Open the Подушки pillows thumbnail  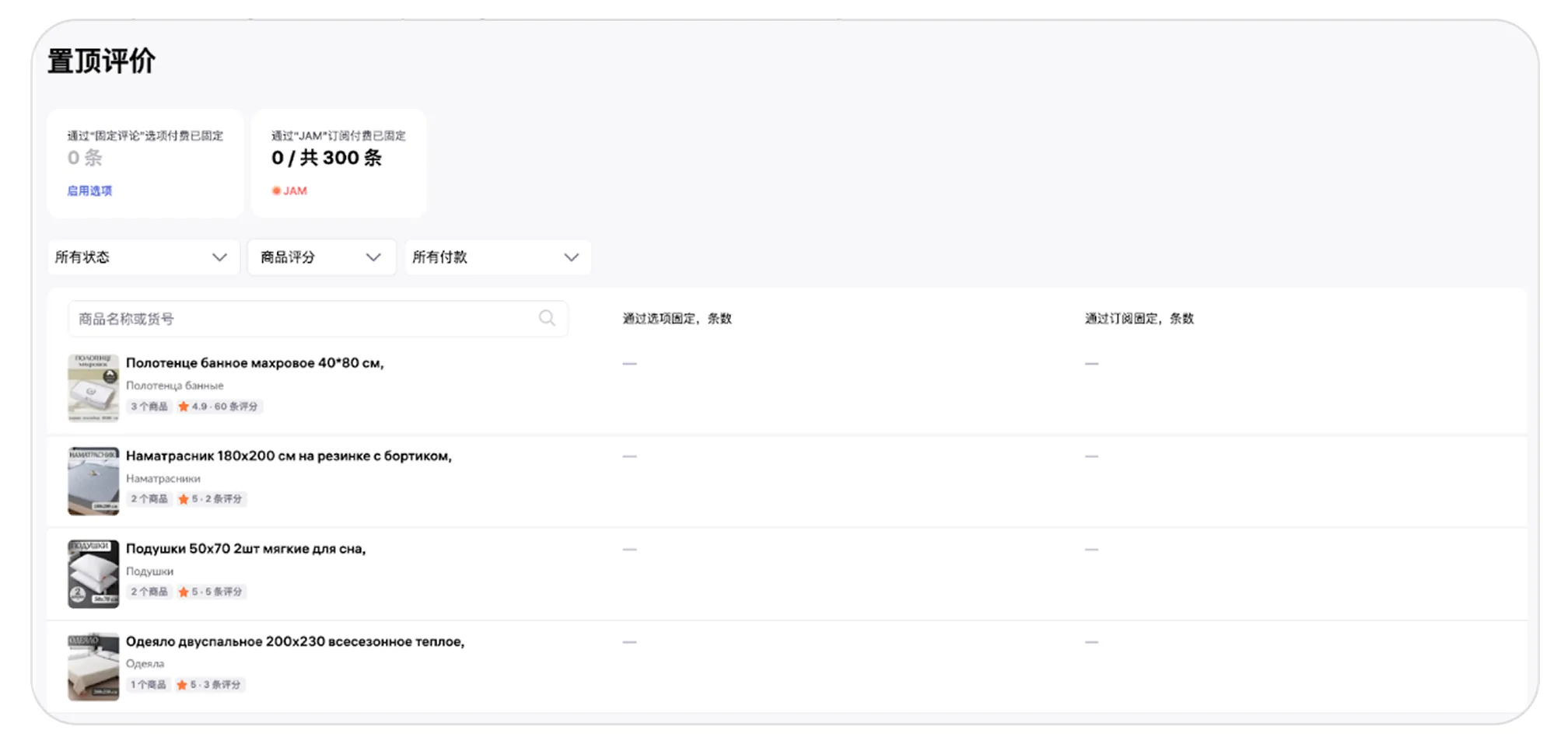click(x=93, y=574)
